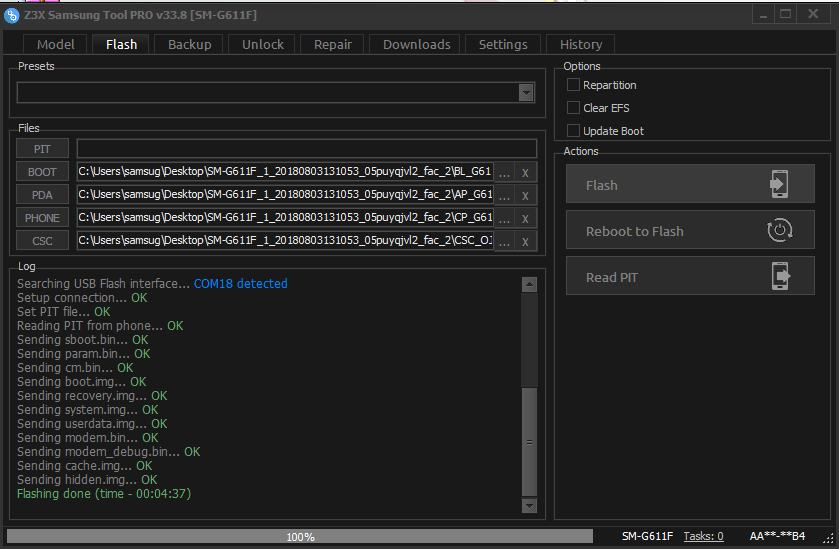Minimize the Z3X Samsung Tool window
This screenshot has height=549, width=839.
pyautogui.click(x=764, y=14)
